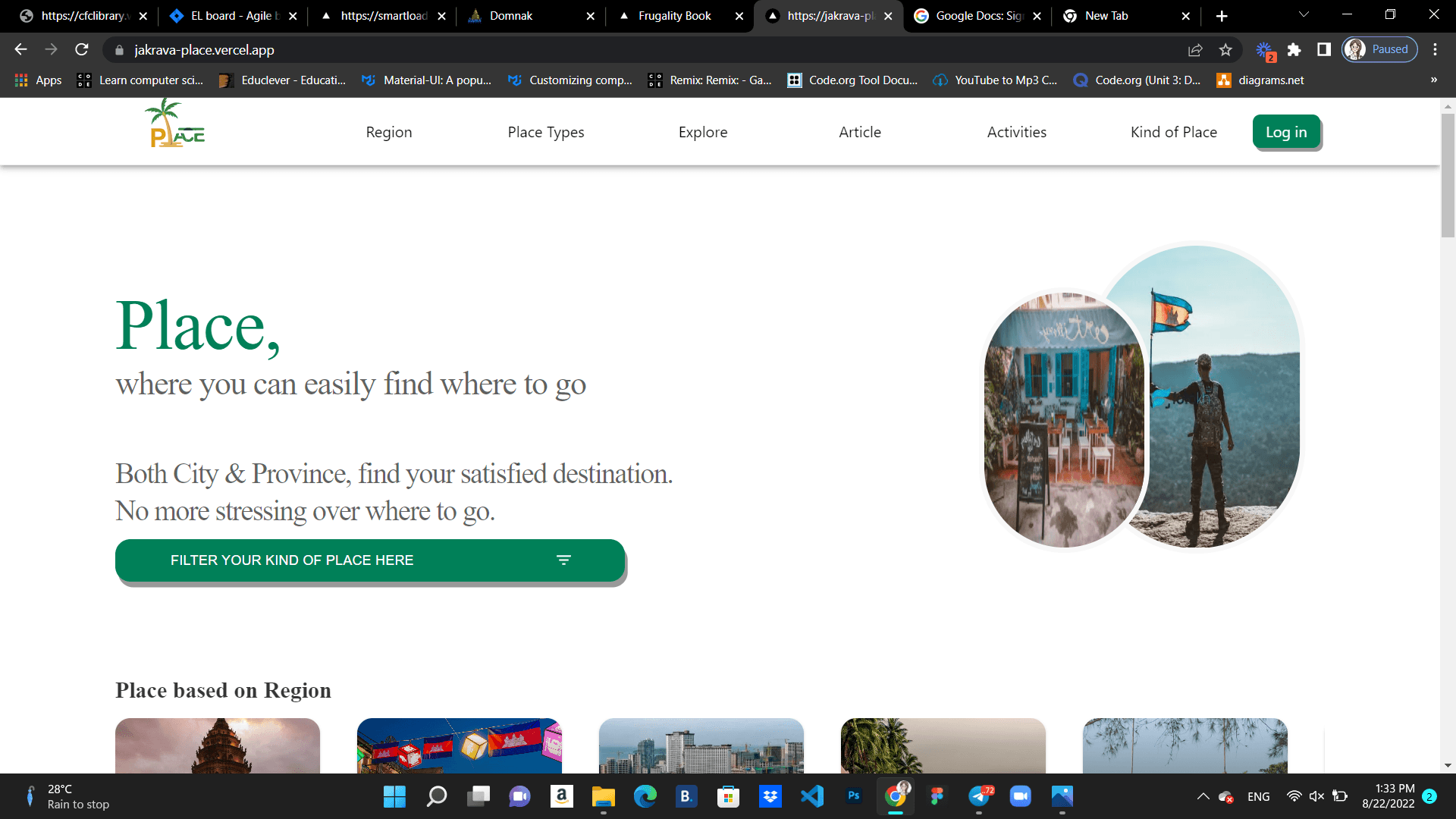The width and height of the screenshot is (1456, 819).
Task: Click the ENG language indicator
Action: coord(1258,796)
